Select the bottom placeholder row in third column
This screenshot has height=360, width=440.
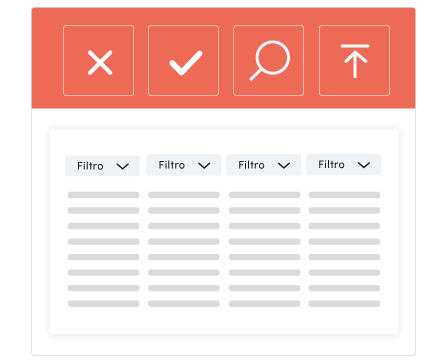[x=264, y=304]
